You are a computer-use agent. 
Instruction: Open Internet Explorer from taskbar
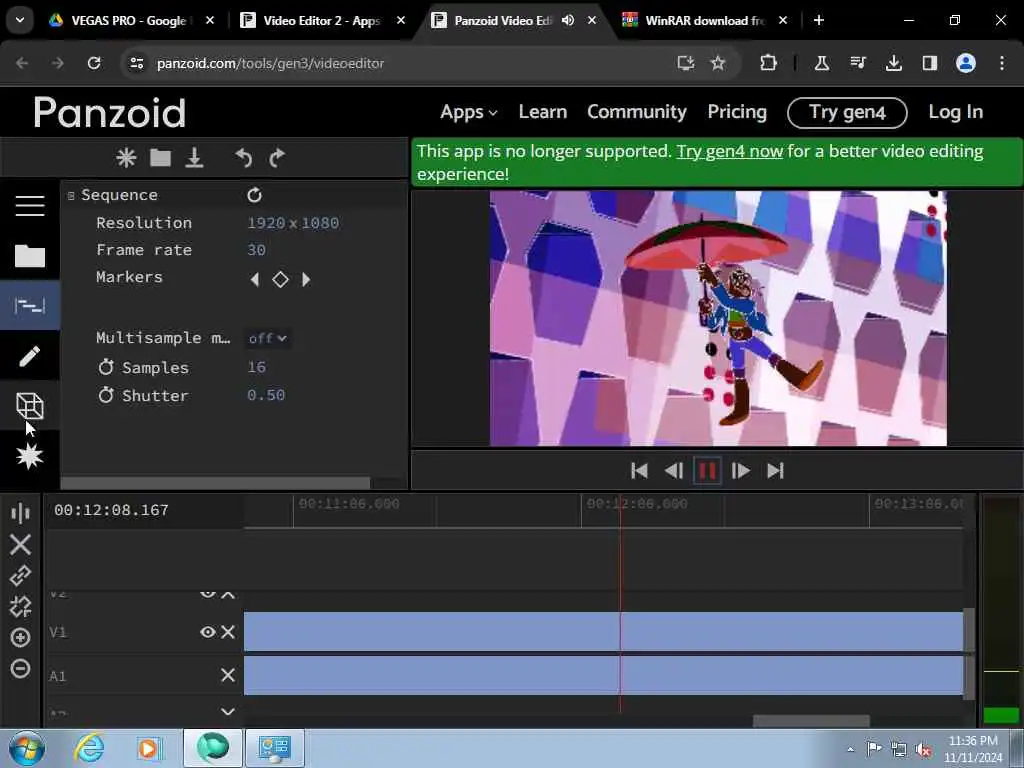[89, 748]
